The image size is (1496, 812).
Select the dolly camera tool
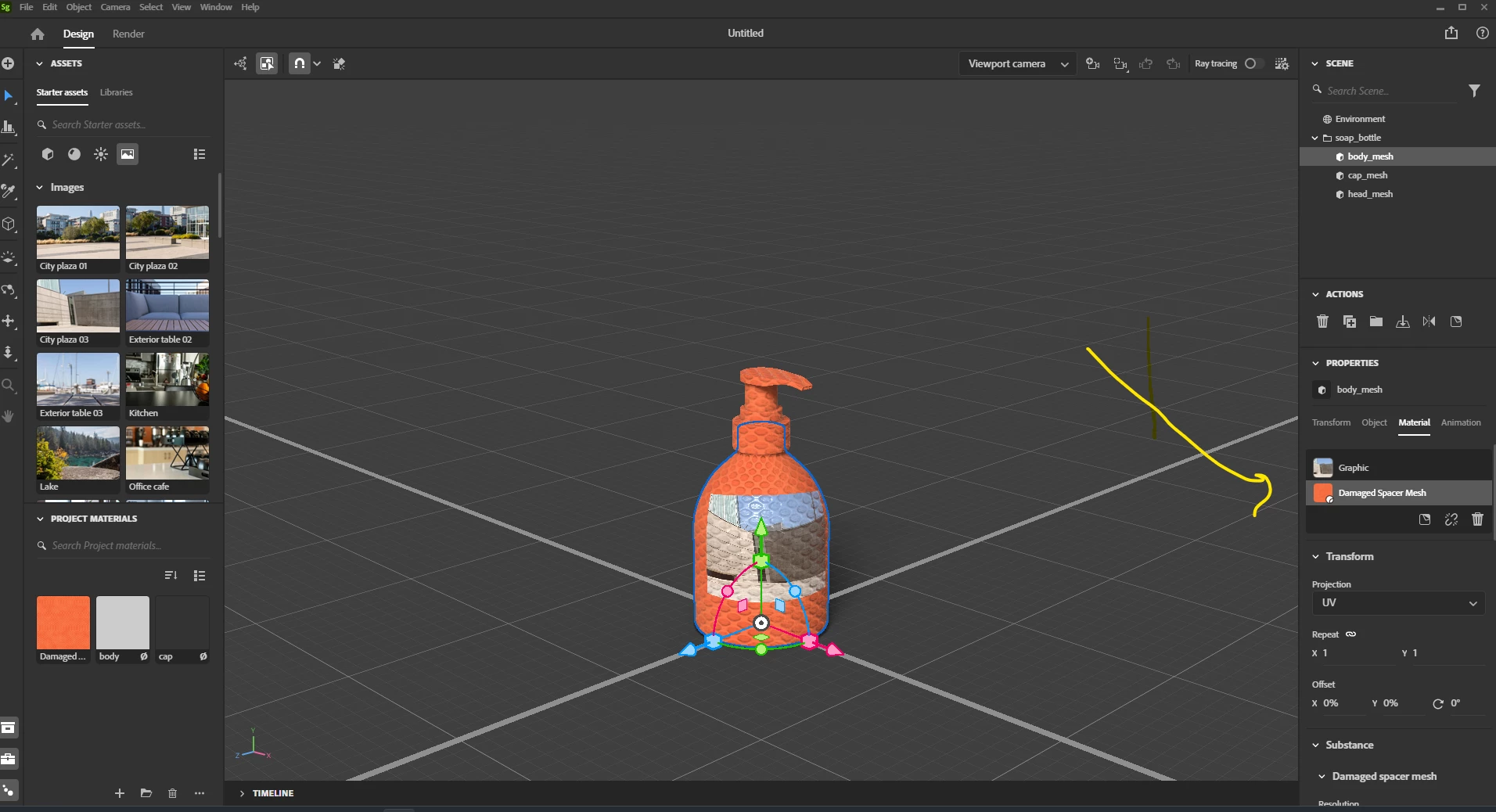[9, 353]
